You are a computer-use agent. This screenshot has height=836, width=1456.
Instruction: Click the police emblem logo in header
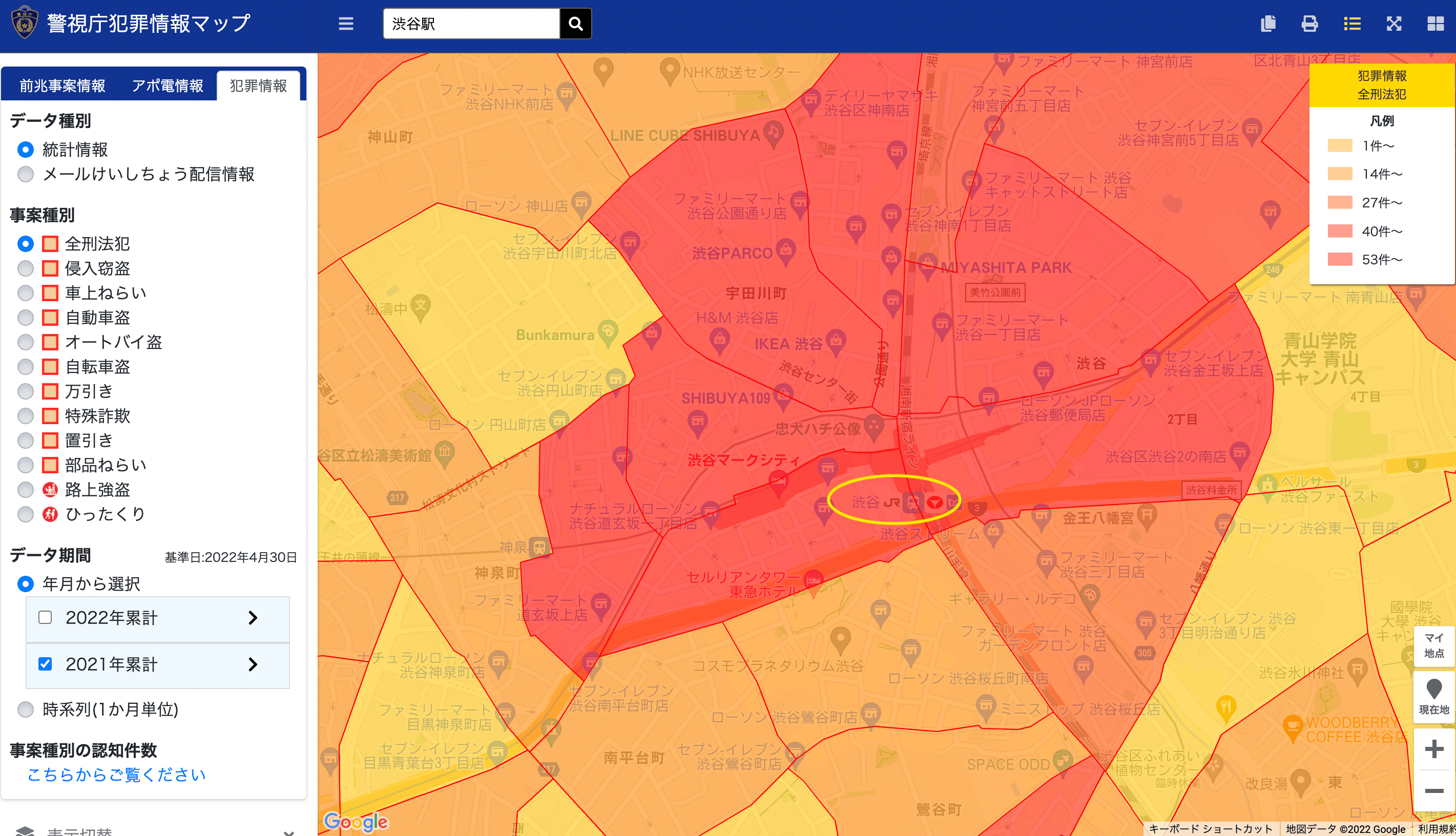25,23
